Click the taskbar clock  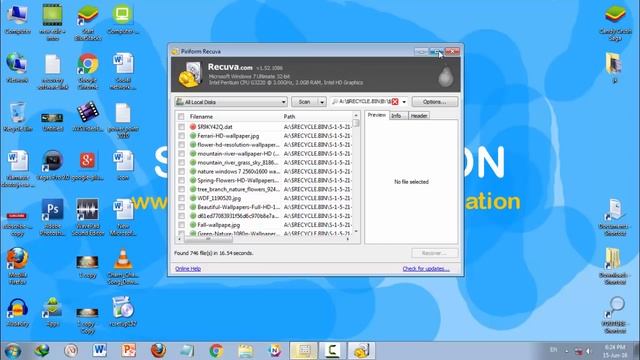pyautogui.click(x=615, y=351)
